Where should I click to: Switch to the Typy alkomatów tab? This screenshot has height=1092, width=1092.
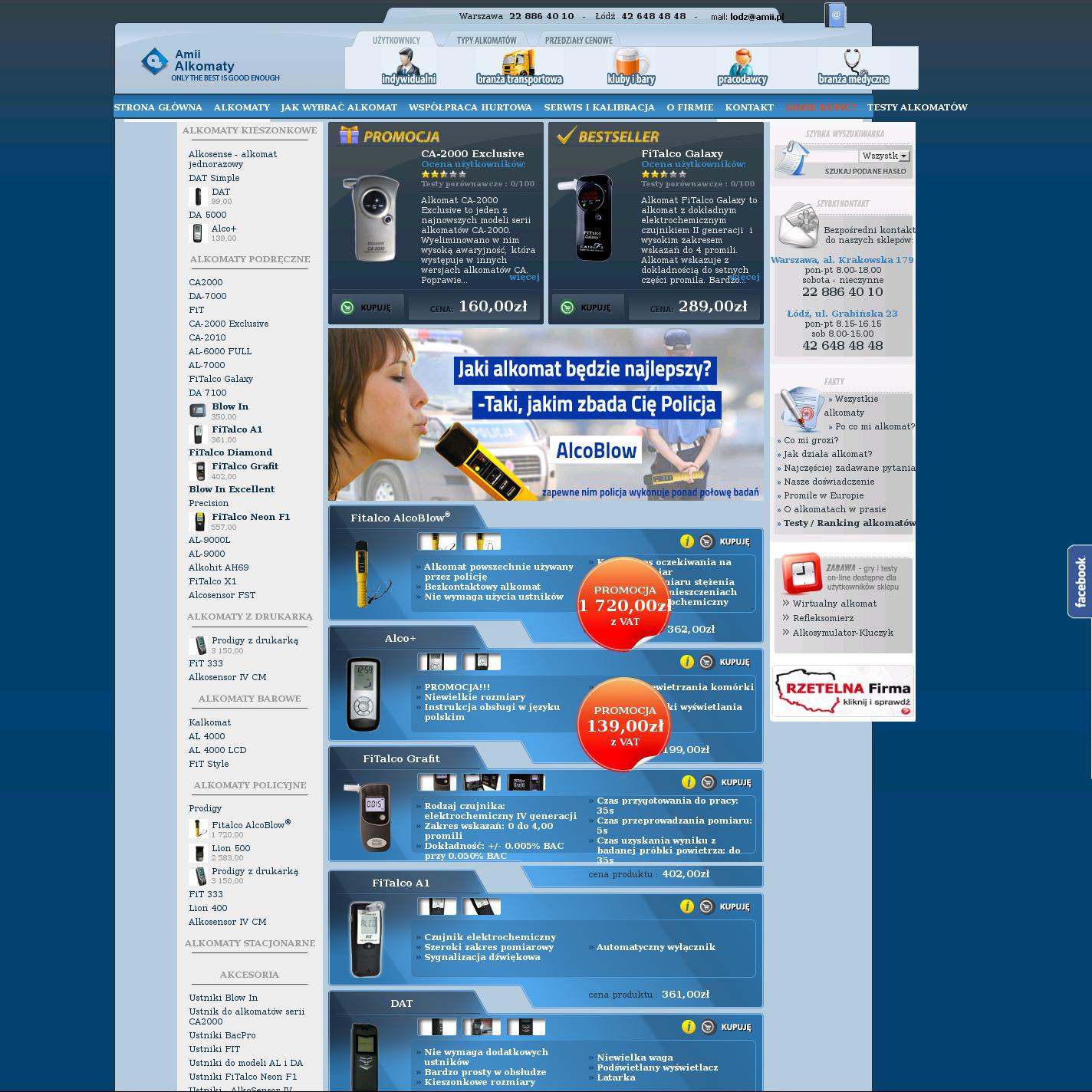click(x=486, y=40)
